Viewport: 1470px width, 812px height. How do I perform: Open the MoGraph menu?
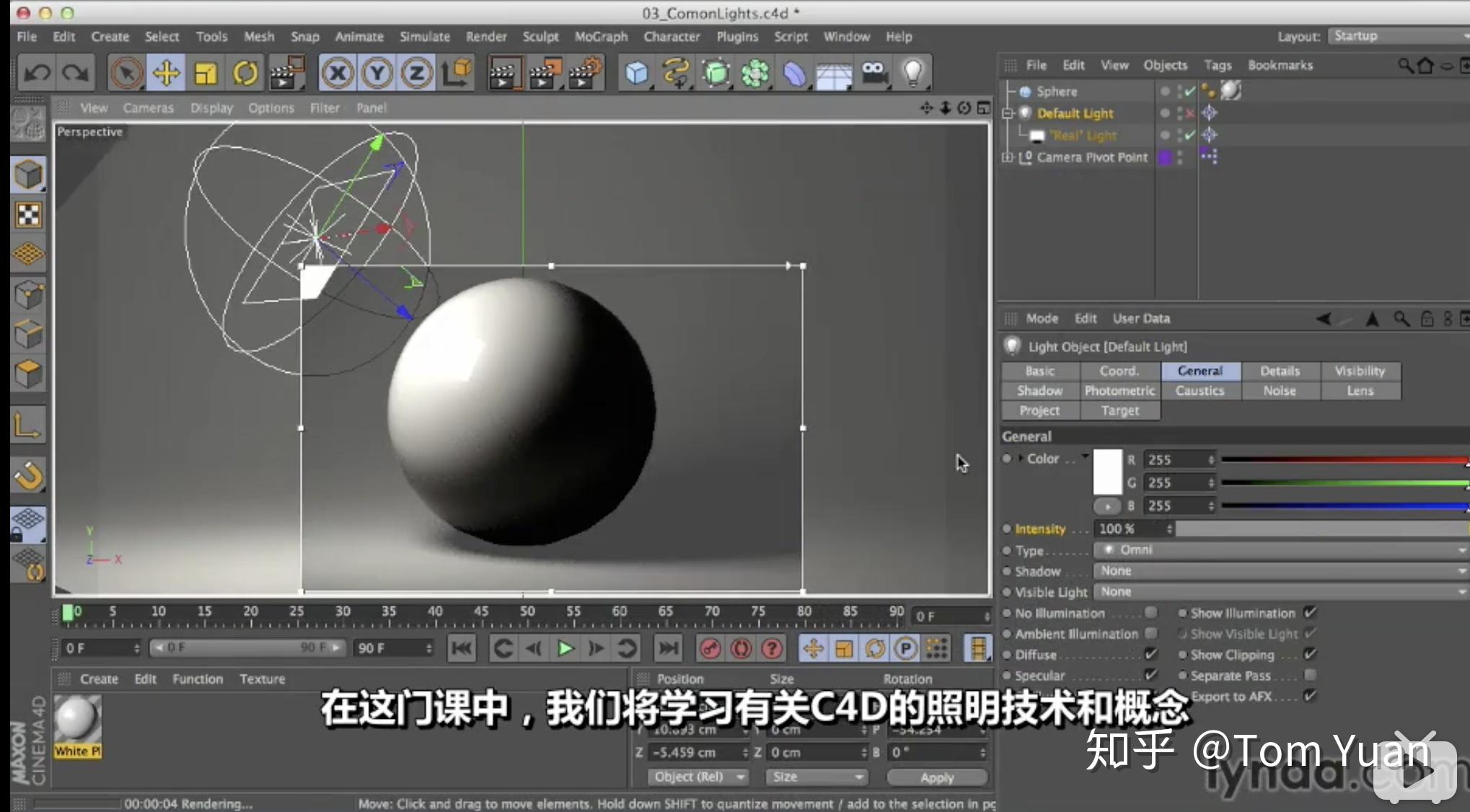(601, 36)
